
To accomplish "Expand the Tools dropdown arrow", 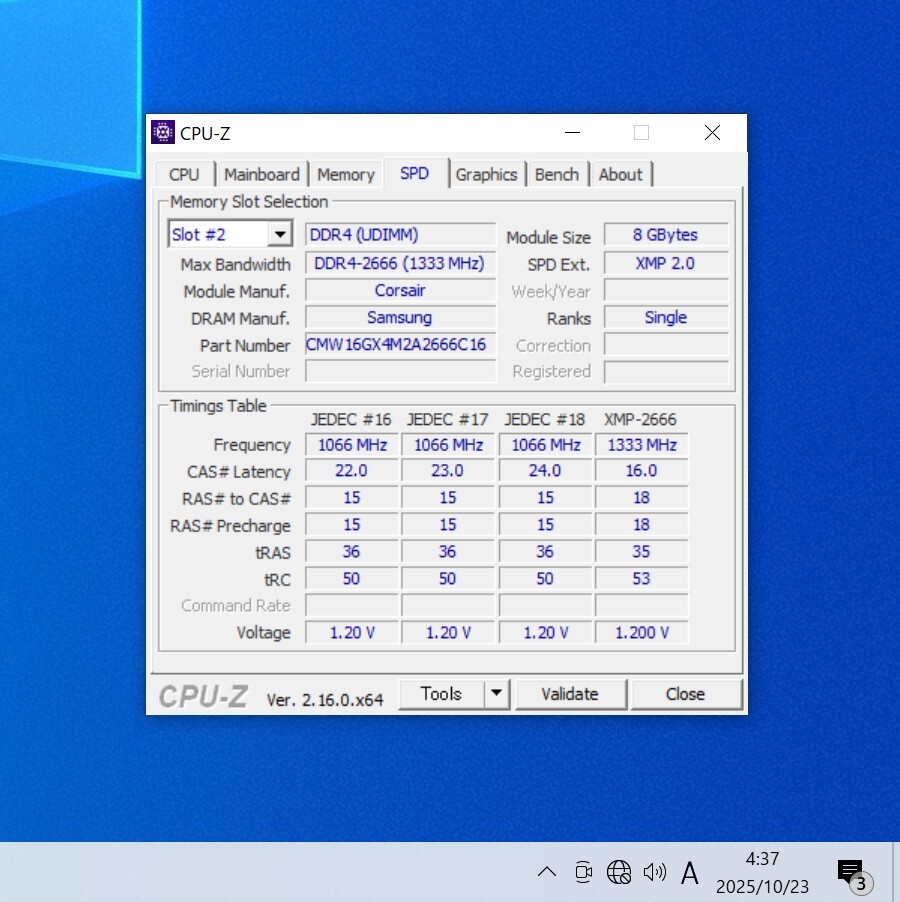I will coord(497,694).
